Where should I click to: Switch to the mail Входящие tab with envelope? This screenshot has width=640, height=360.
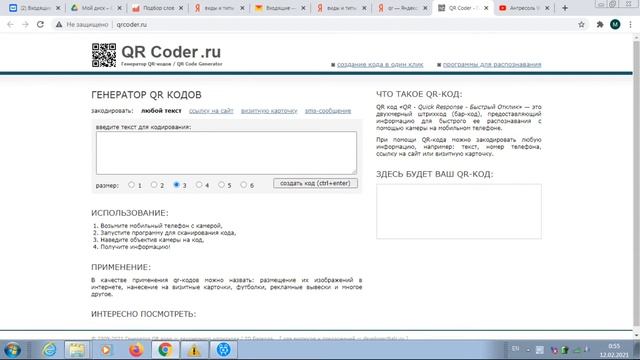[x=279, y=8]
